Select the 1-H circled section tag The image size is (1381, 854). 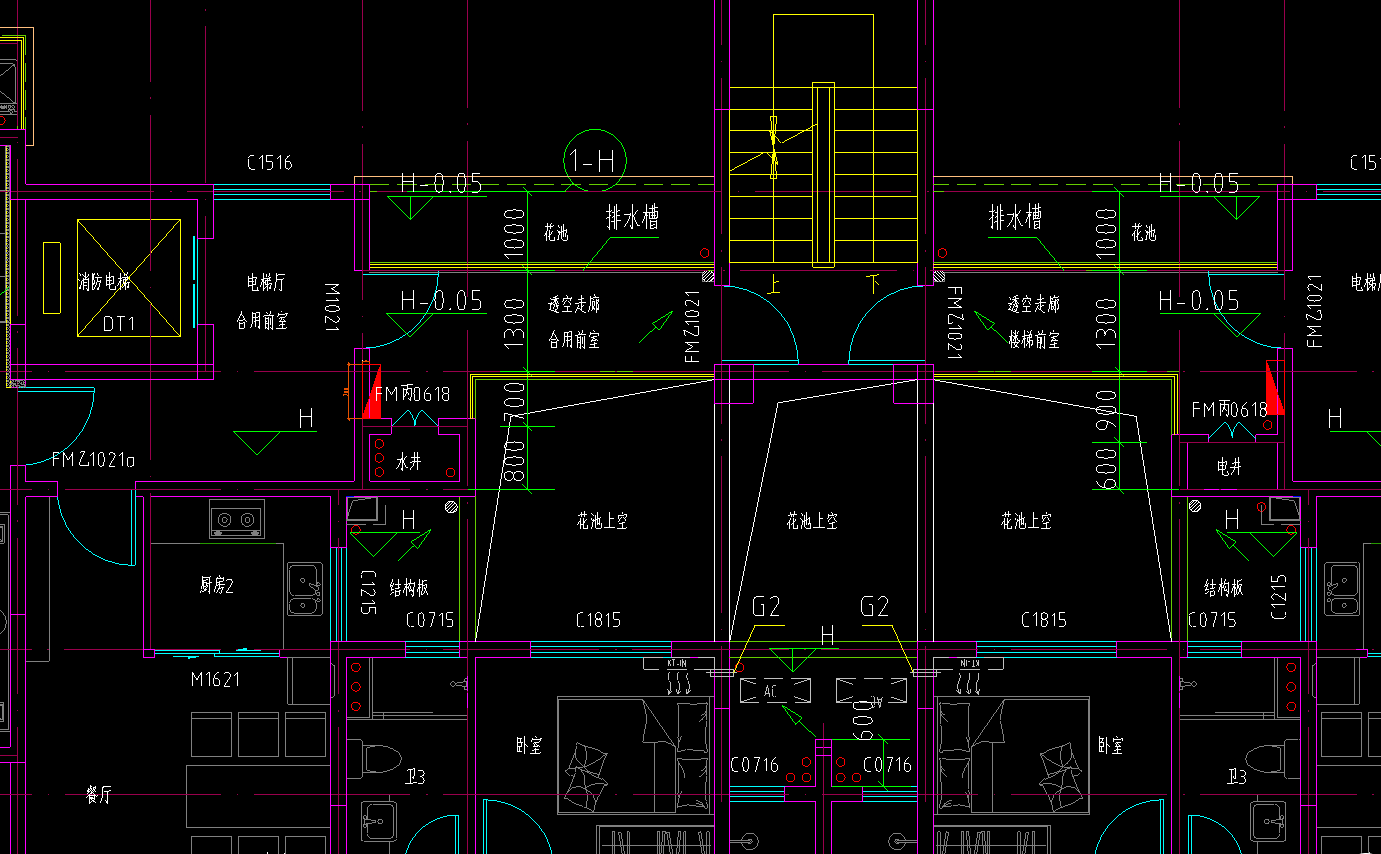click(x=595, y=160)
